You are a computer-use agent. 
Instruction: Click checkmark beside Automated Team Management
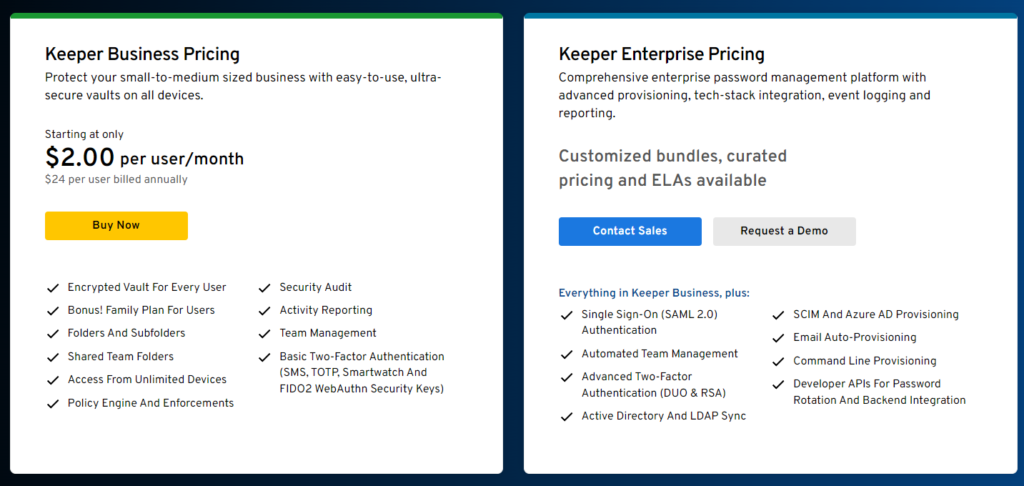click(567, 355)
